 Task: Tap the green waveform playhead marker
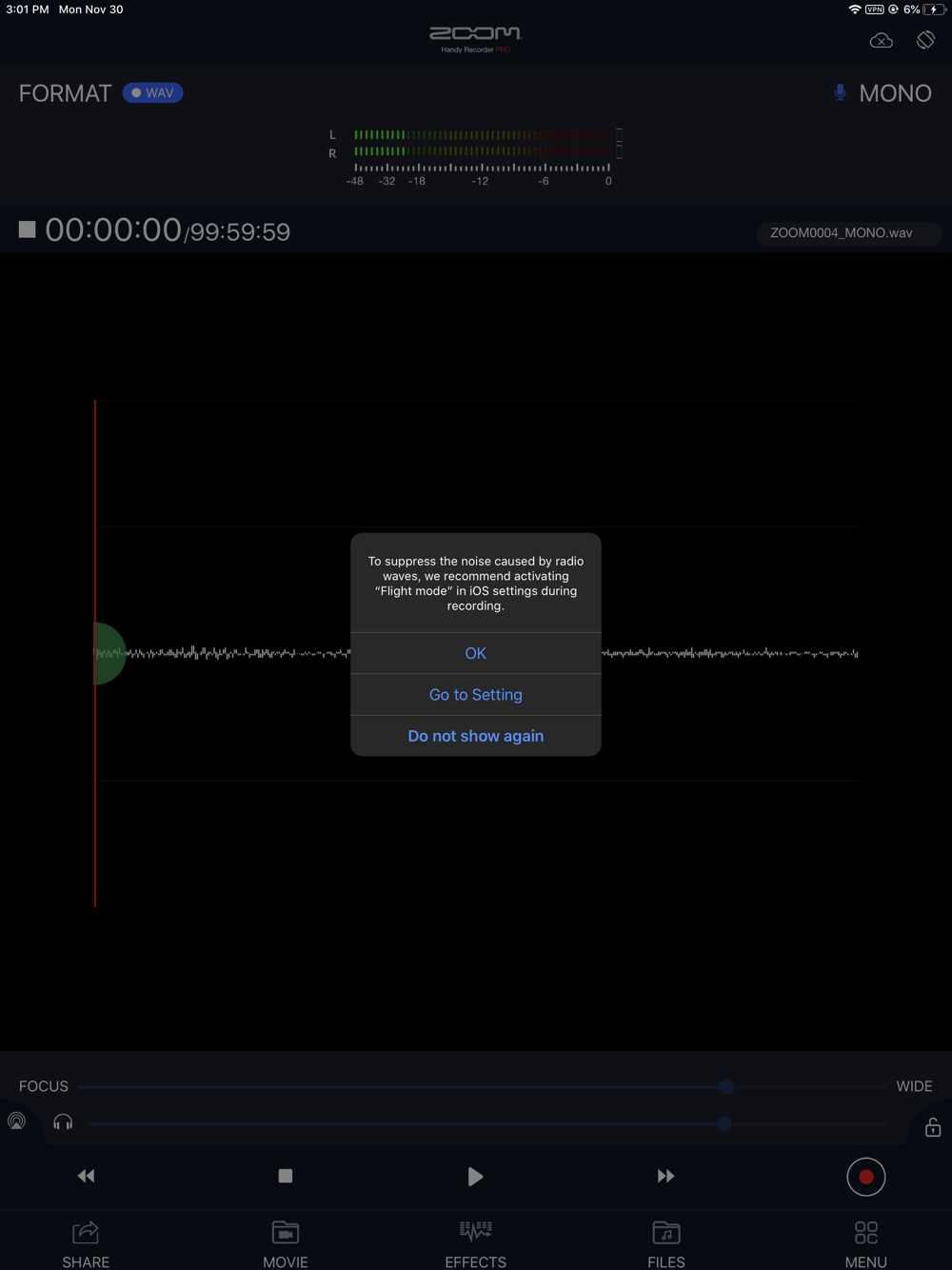(x=109, y=653)
